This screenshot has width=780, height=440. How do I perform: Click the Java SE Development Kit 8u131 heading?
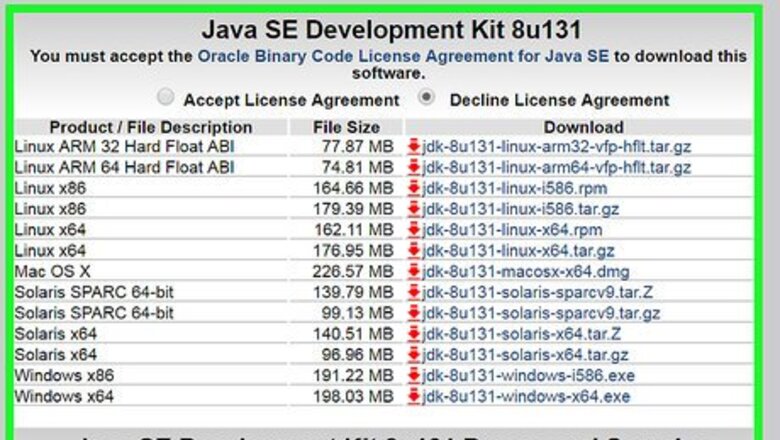point(391,29)
